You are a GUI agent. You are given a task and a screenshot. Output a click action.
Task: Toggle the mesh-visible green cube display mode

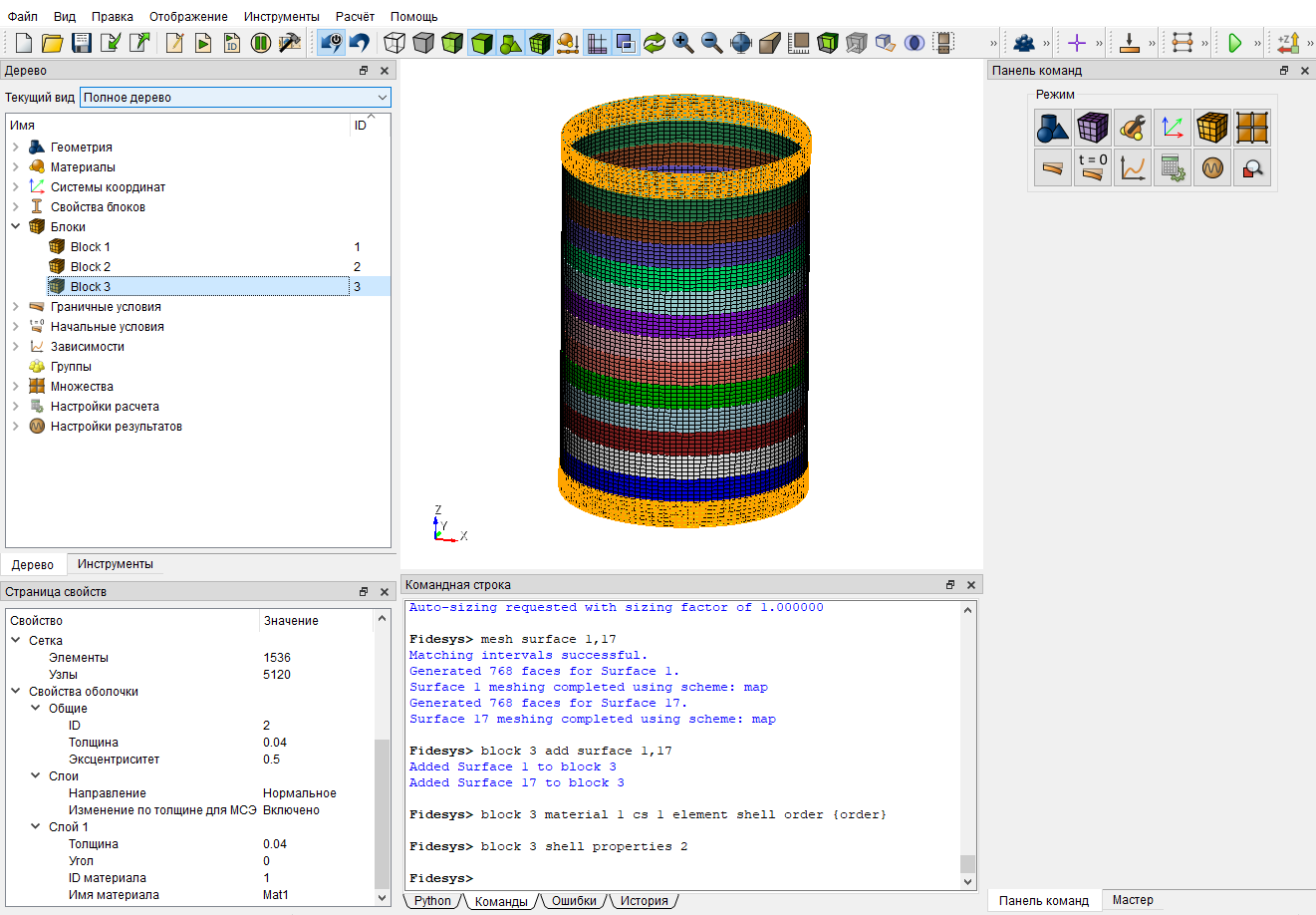(x=539, y=43)
